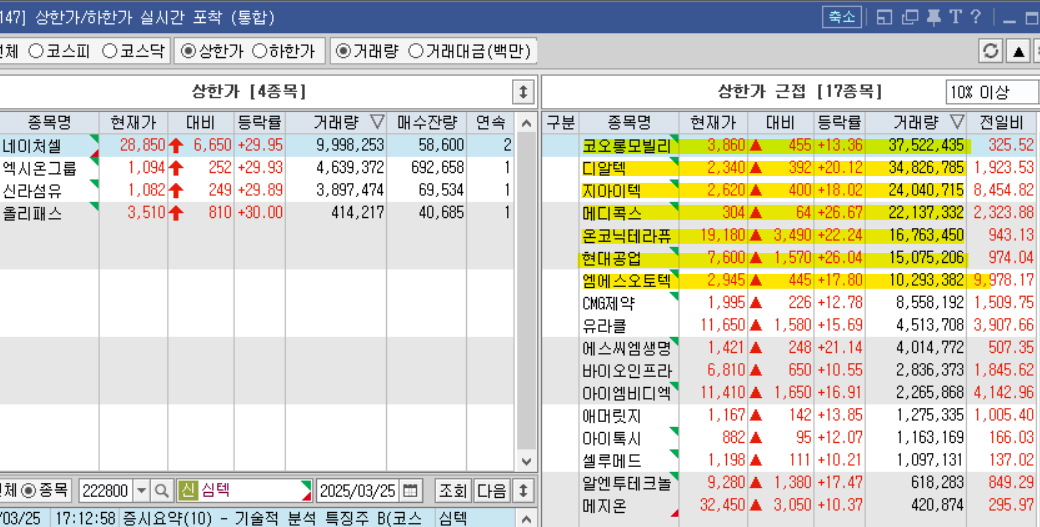The width and height of the screenshot is (1040, 527).
Task: Select the 코오롱모빌리 stock
Action: click(x=627, y=146)
